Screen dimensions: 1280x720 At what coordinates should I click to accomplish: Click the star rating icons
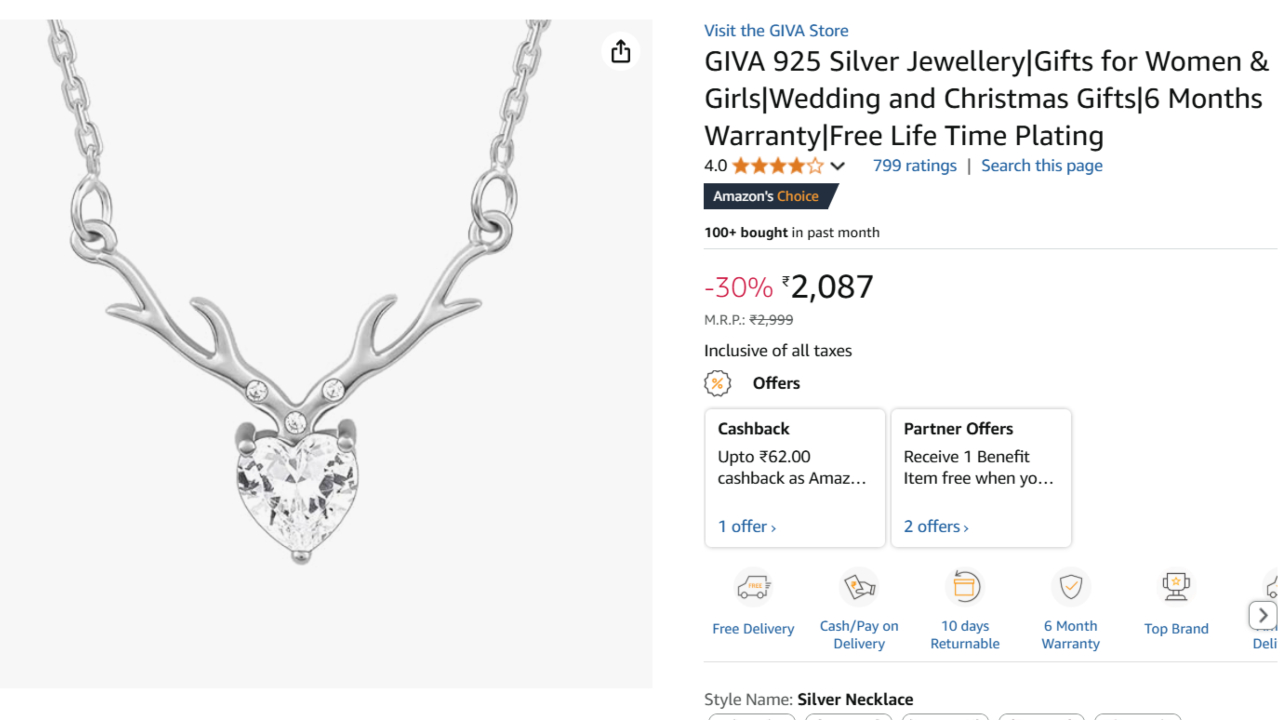point(778,166)
